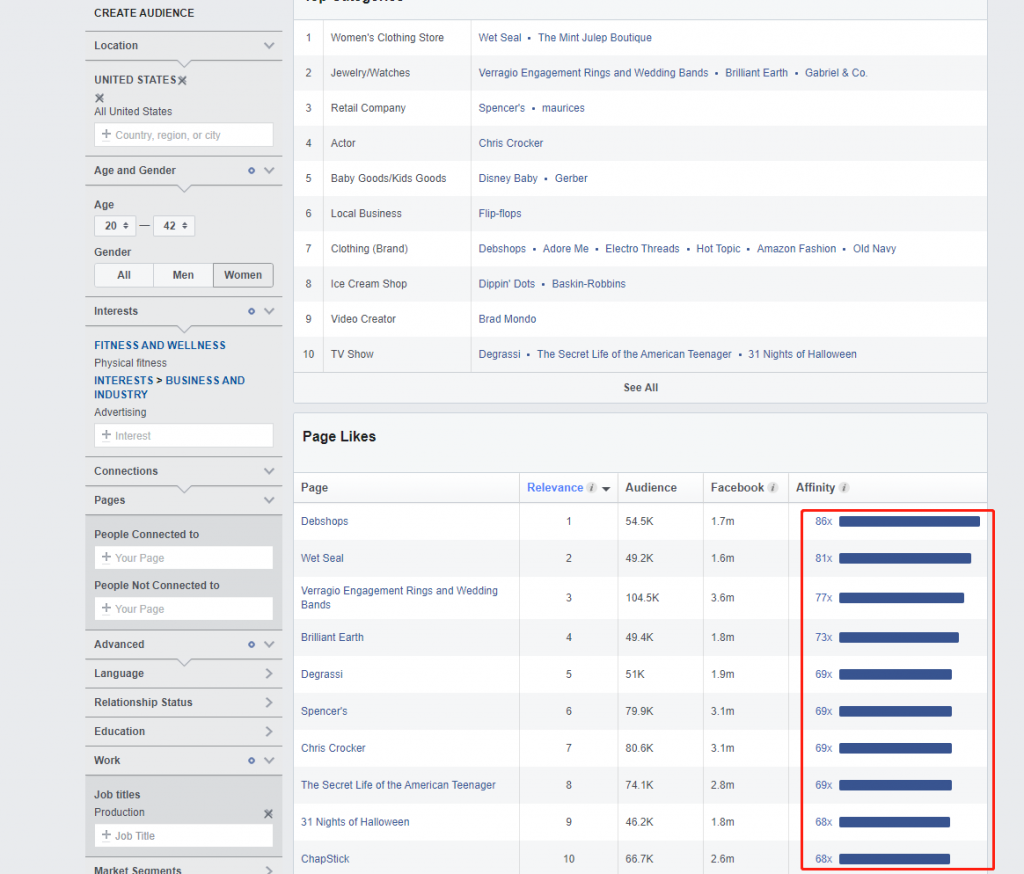Click the Facebook column info icon
This screenshot has width=1024, height=874.
point(773,487)
